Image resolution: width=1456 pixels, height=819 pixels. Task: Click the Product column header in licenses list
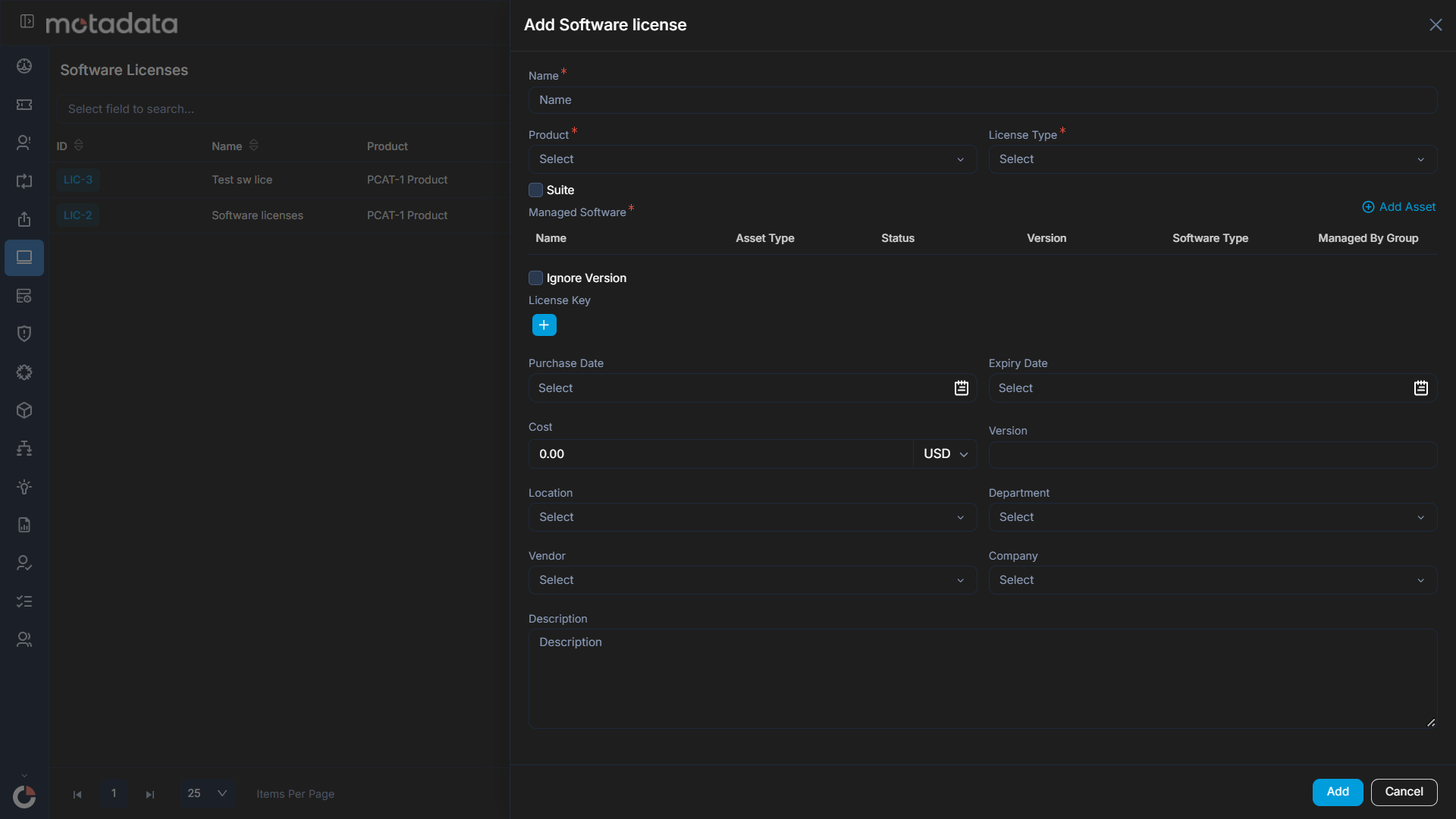[388, 146]
